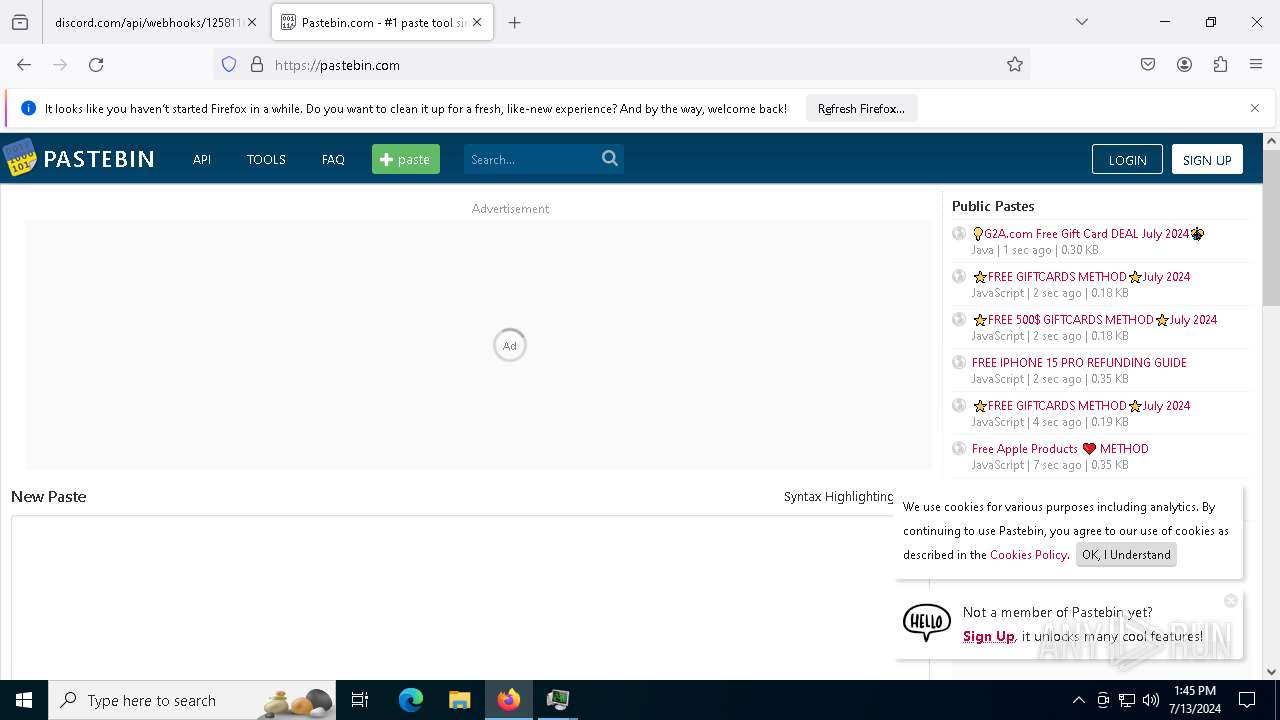Select the Pastebin.com tab
This screenshot has width=1280, height=720.
point(383,22)
